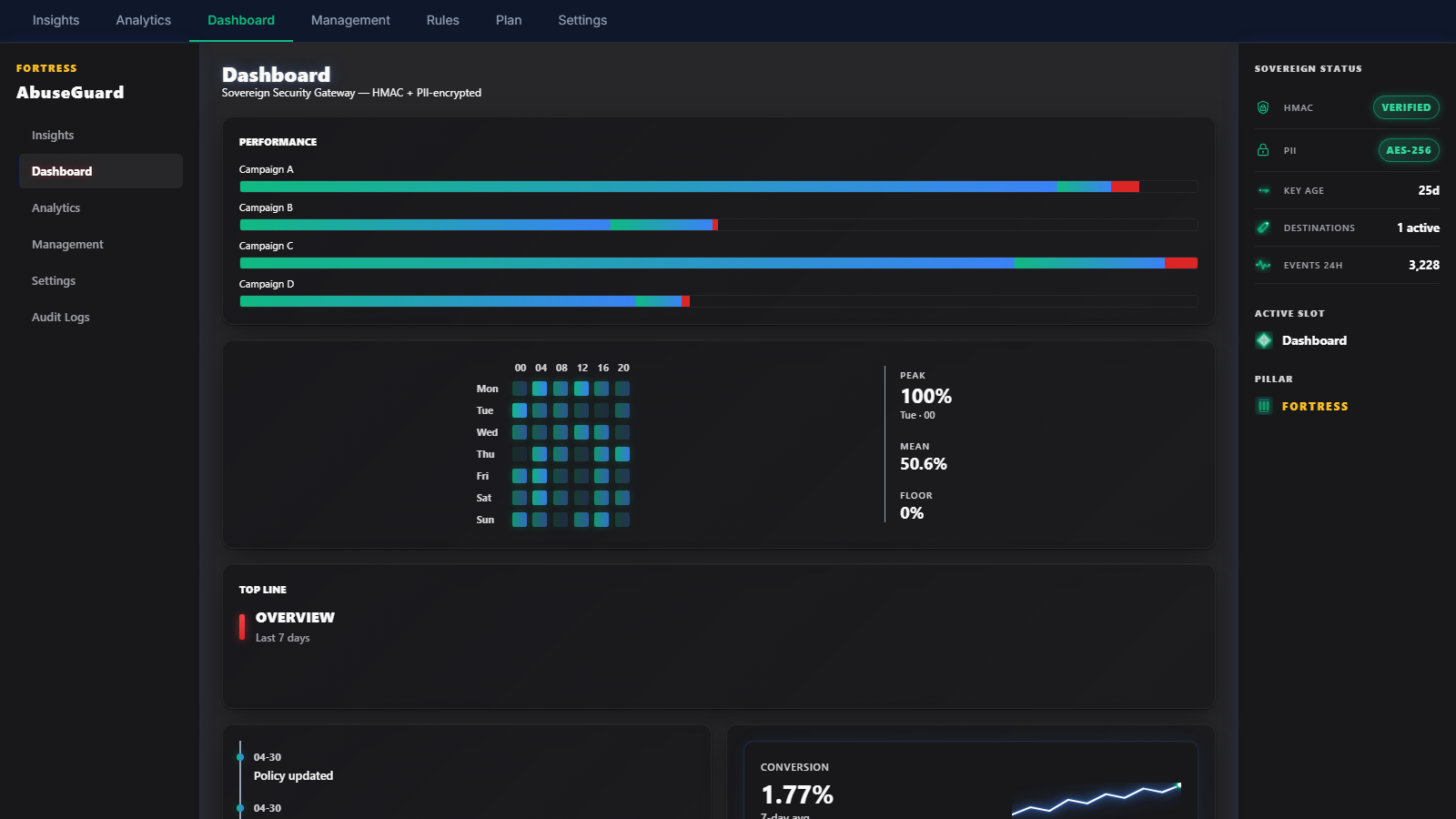Click the AES-256 badge
Viewport: 1456px width, 819px height.
click(x=1409, y=150)
